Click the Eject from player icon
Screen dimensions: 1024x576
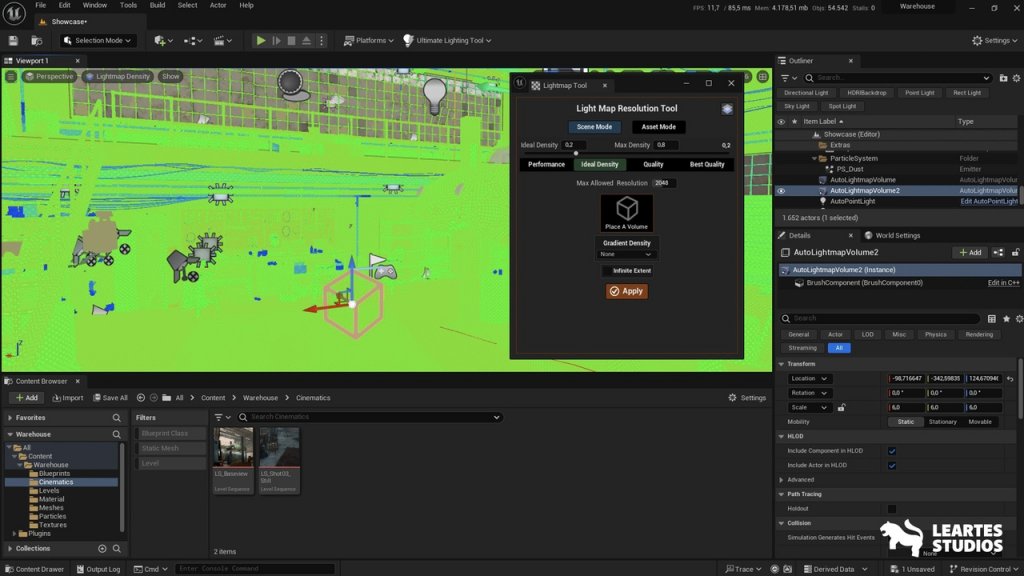tap(306, 40)
